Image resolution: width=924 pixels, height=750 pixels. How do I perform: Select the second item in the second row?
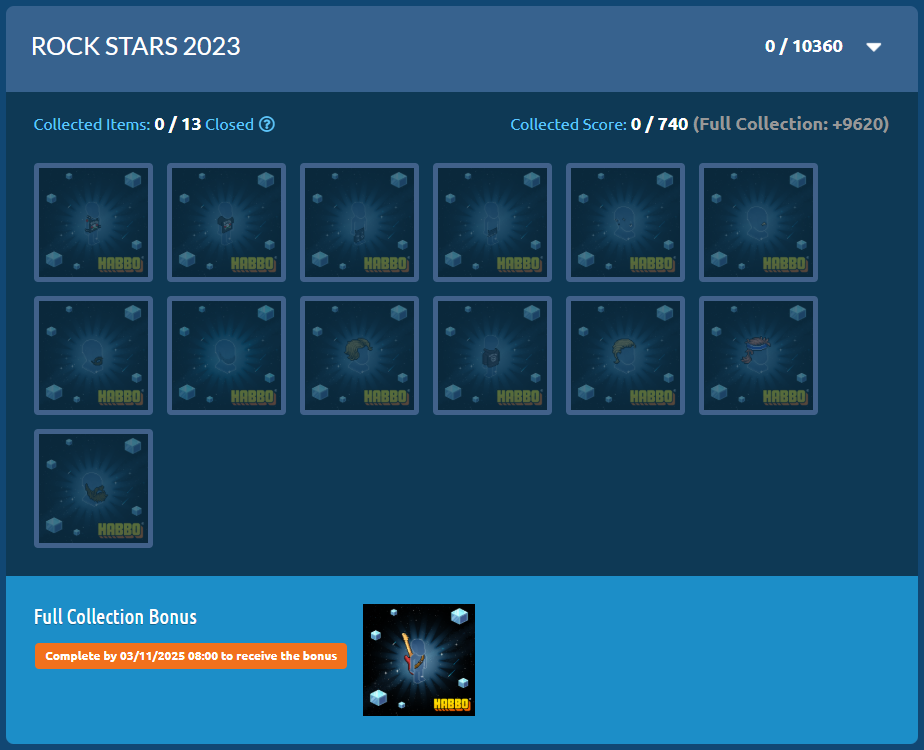(x=227, y=355)
